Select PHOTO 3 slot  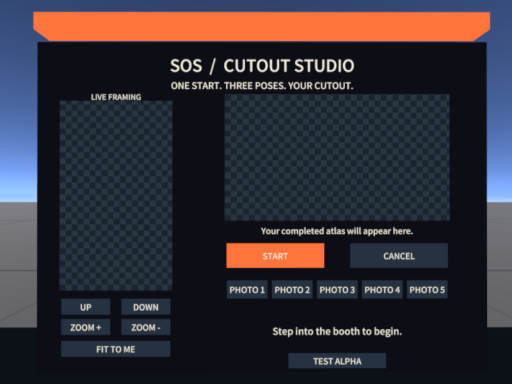tap(337, 290)
